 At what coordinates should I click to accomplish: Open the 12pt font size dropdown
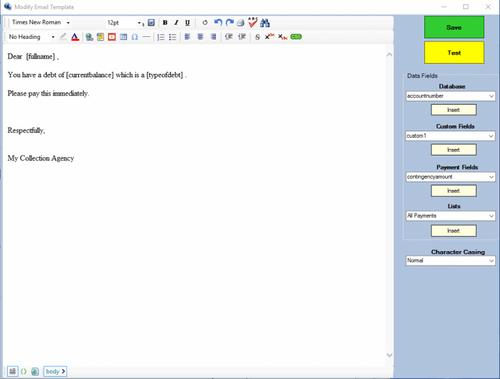[139, 23]
